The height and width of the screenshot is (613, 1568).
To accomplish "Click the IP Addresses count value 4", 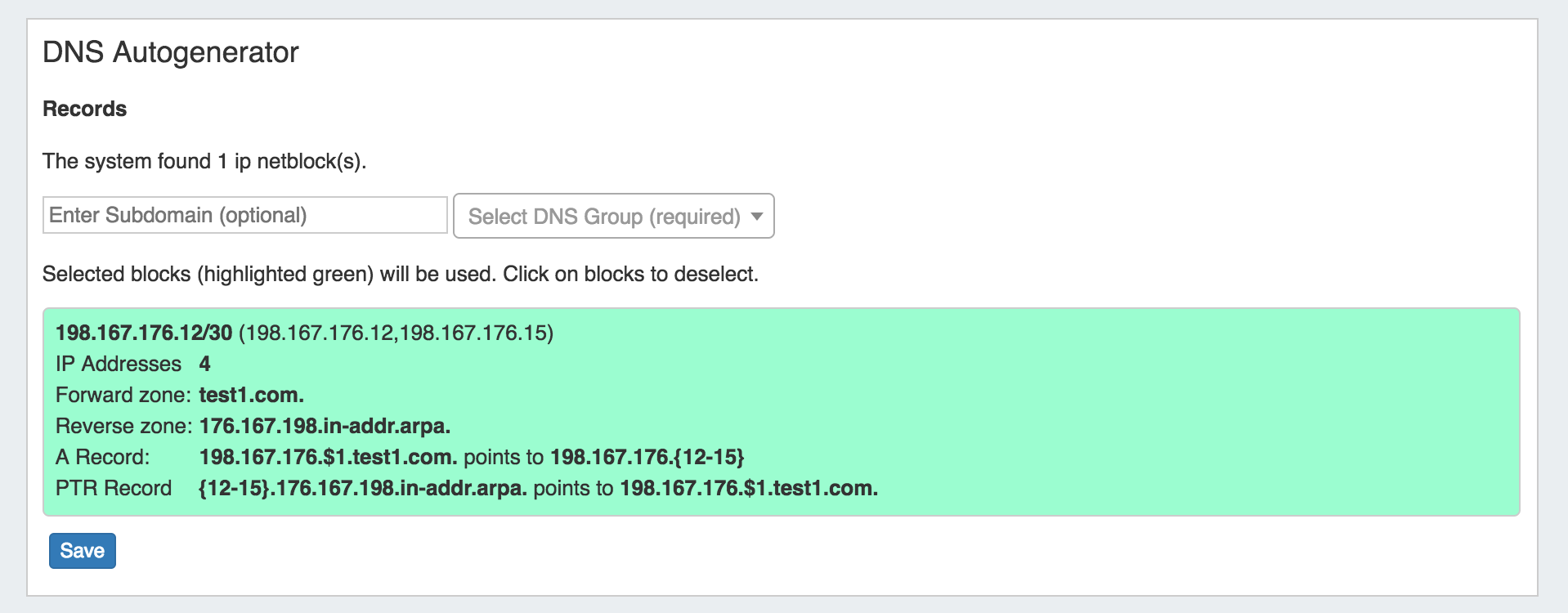I will (204, 364).
